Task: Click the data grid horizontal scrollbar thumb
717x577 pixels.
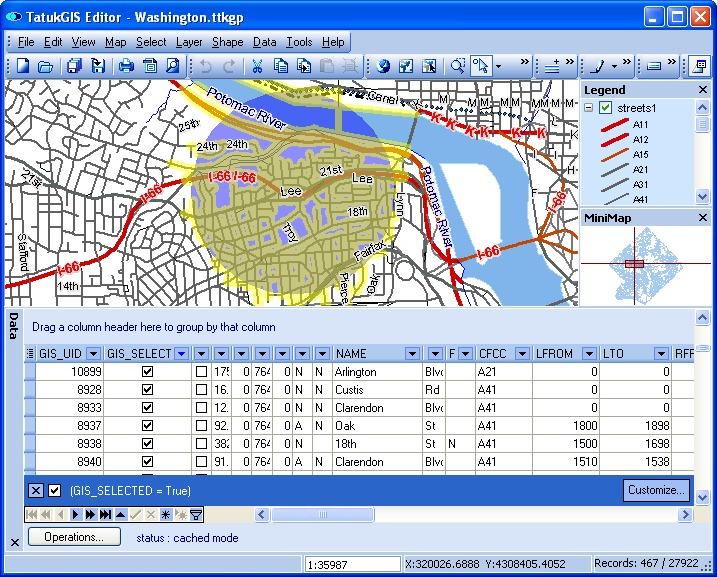Action: click(323, 514)
